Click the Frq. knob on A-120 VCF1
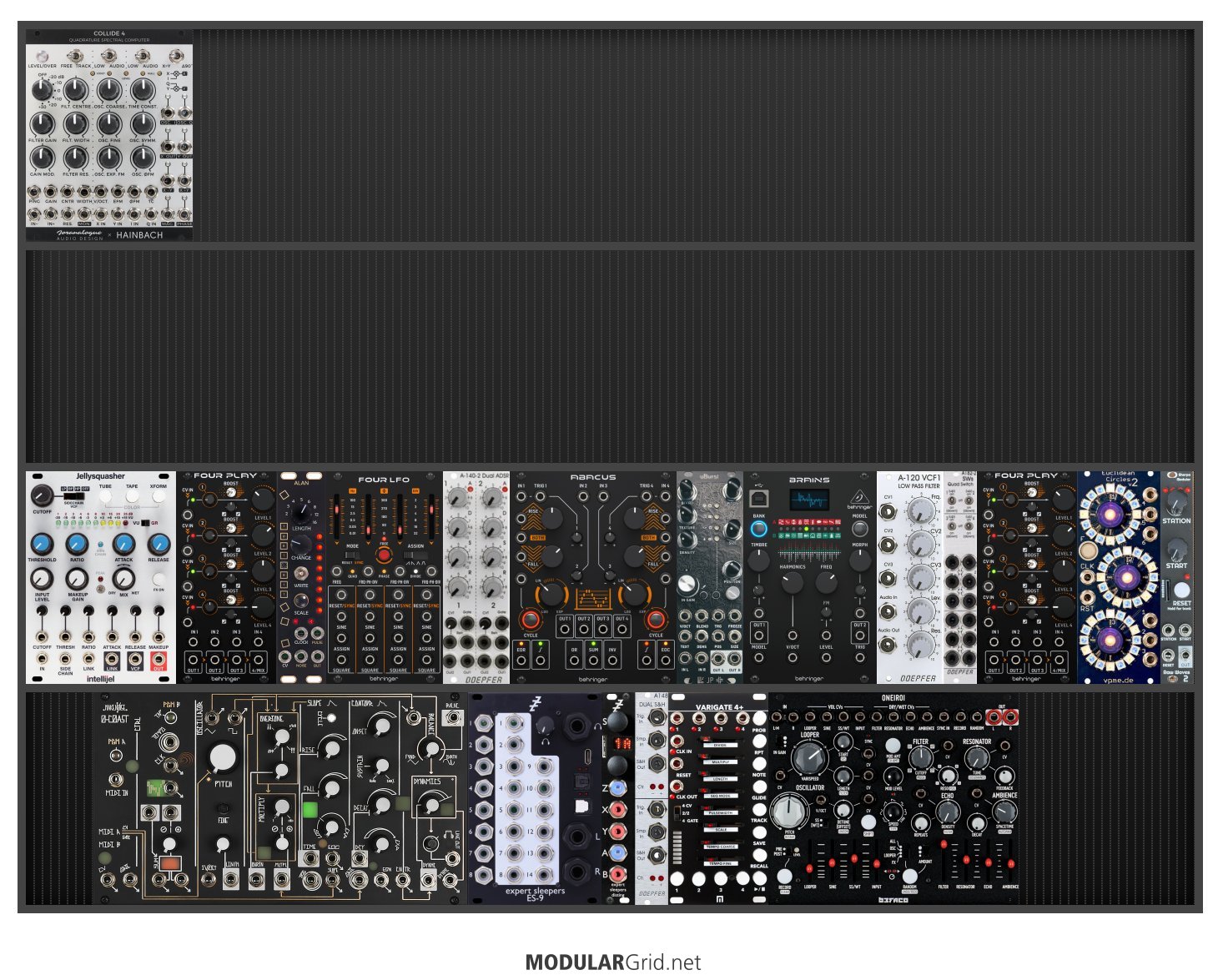Image resolution: width=1228 pixels, height=980 pixels. click(921, 509)
